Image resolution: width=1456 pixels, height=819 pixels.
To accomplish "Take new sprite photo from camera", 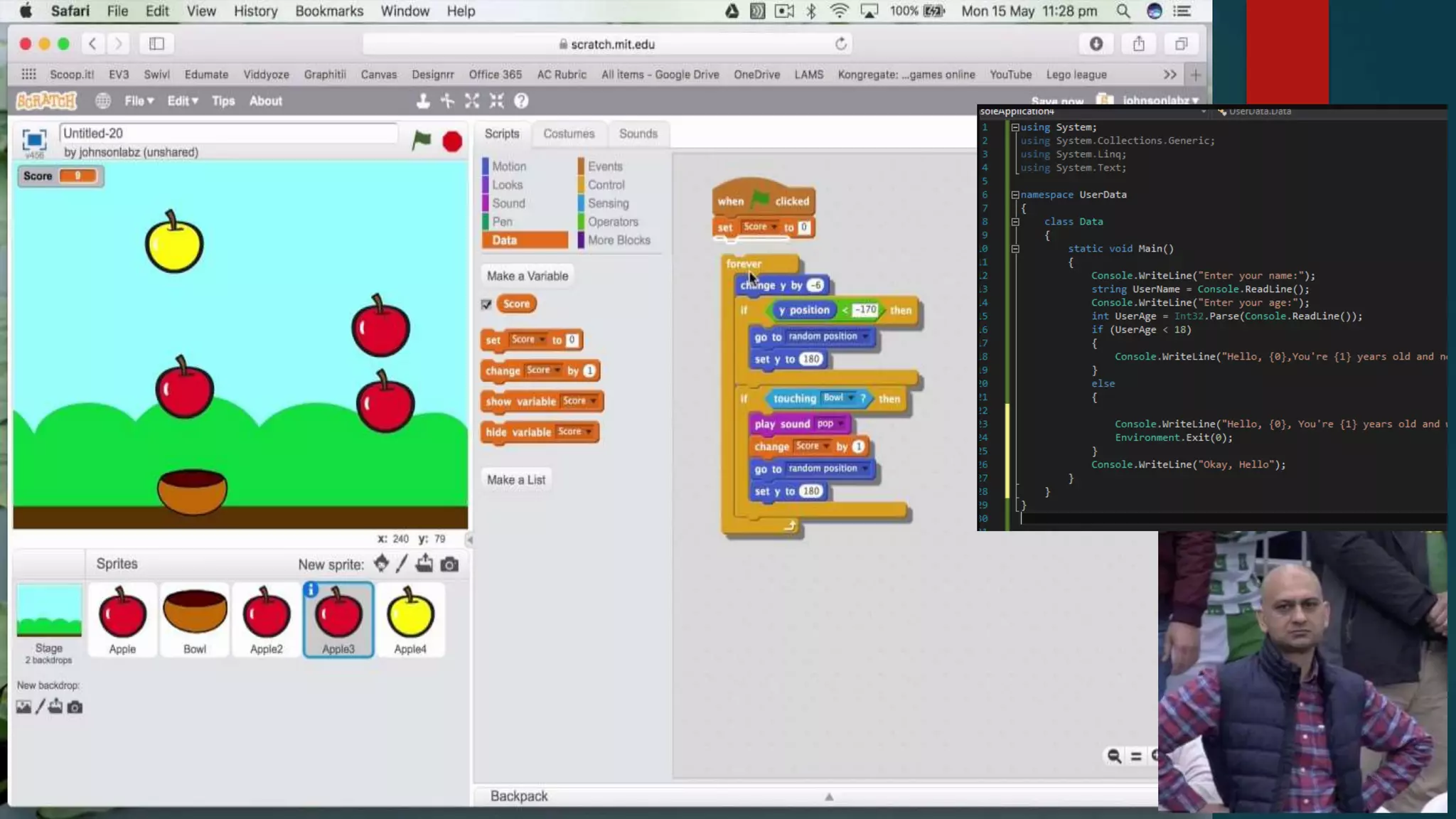I will coord(449,564).
